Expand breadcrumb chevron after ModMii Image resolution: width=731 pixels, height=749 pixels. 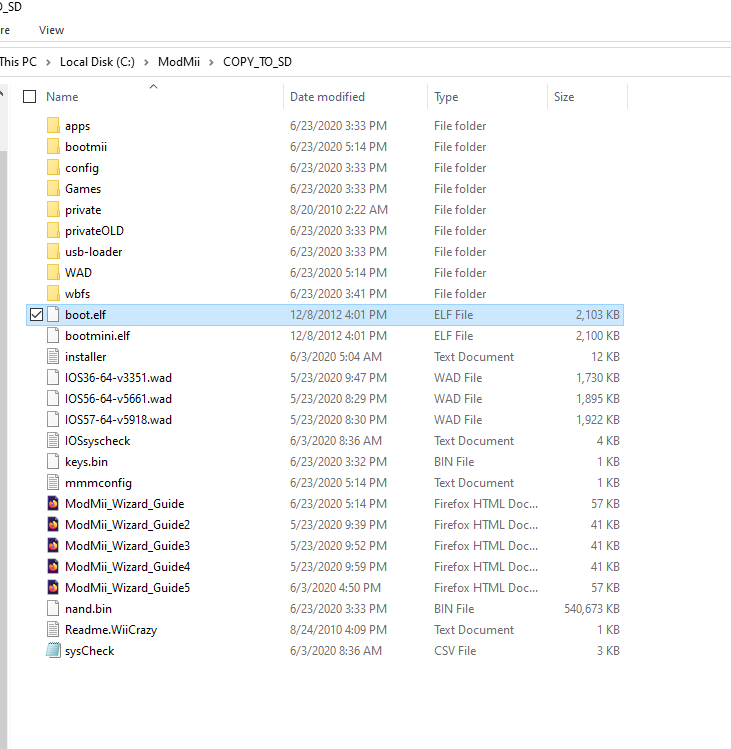(211, 62)
